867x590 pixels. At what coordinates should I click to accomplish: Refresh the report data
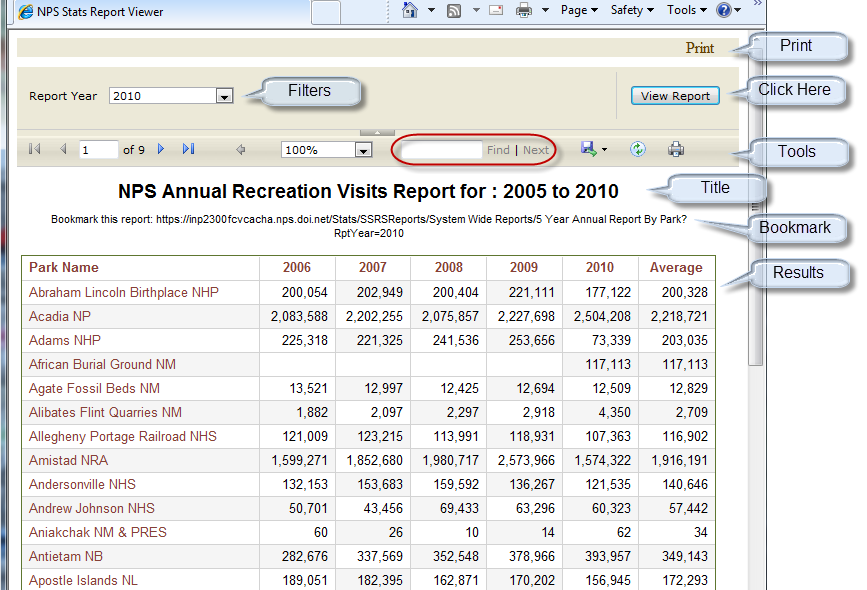point(638,148)
